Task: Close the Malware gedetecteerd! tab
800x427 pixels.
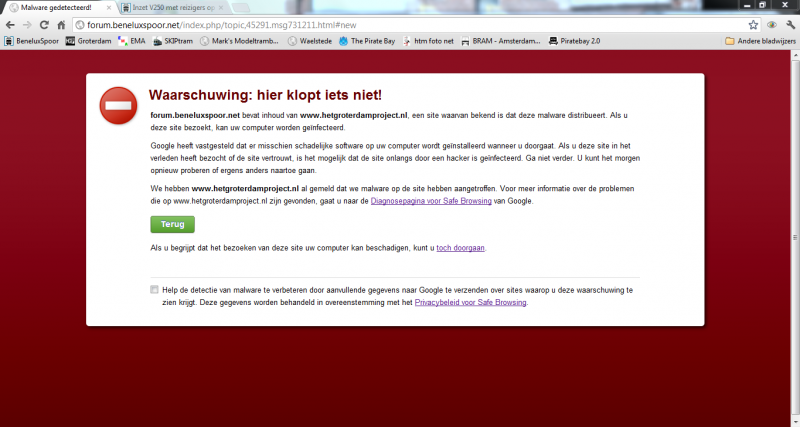Action: click(109, 8)
